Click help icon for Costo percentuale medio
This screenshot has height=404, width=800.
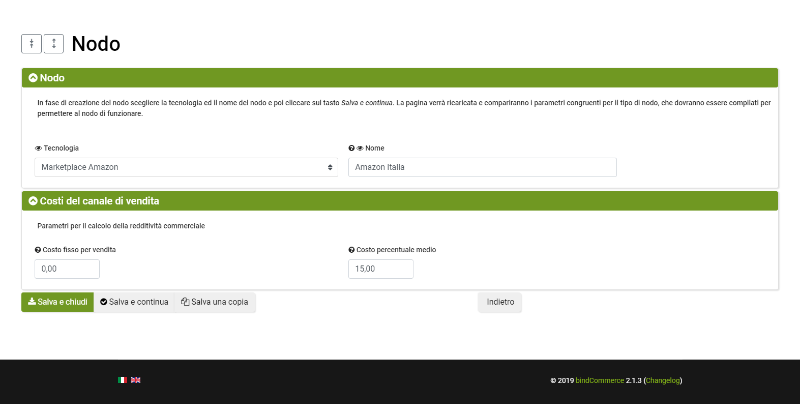tap(351, 250)
